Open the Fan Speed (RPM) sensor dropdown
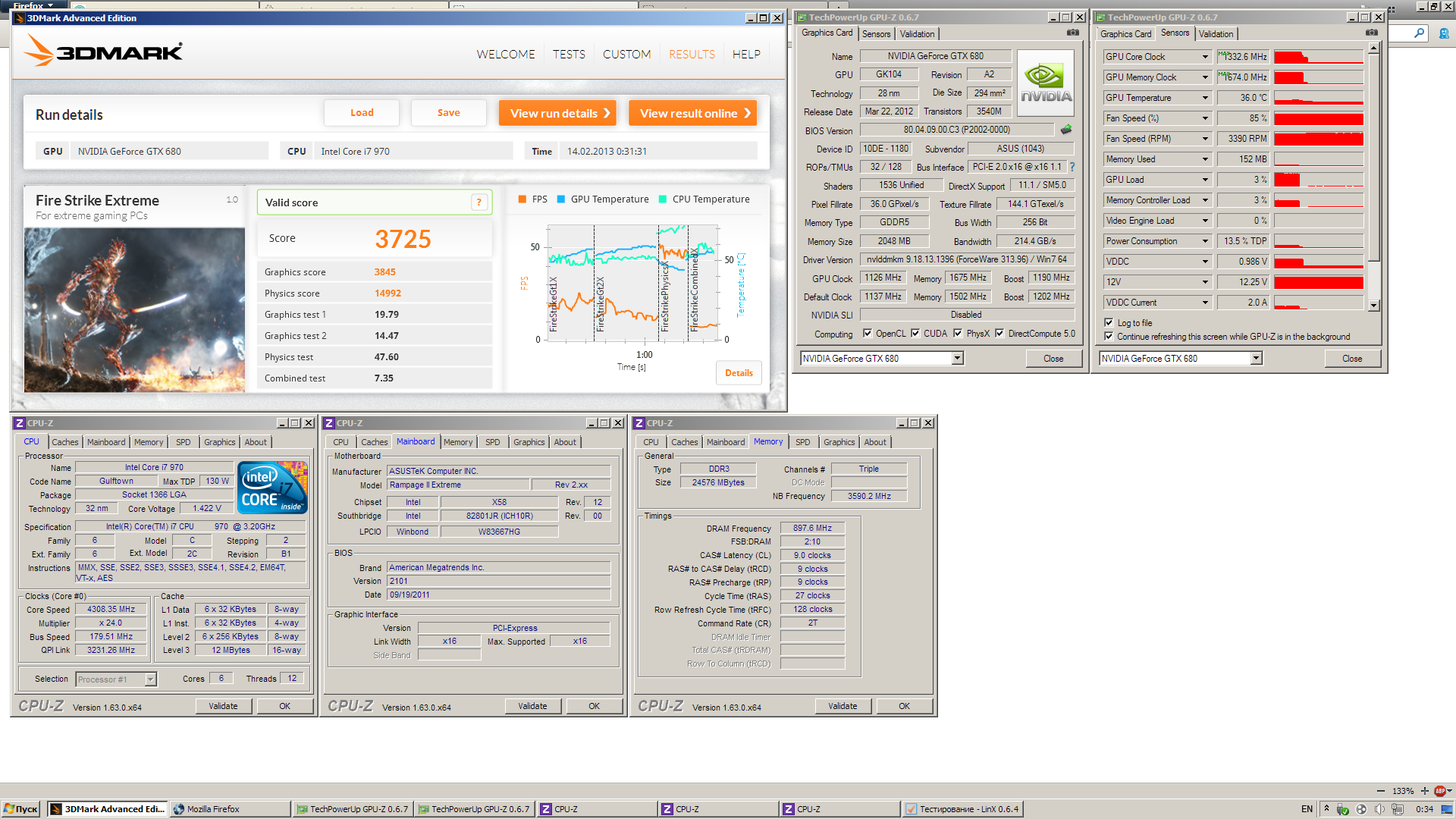1456x819 pixels. pyautogui.click(x=1205, y=139)
